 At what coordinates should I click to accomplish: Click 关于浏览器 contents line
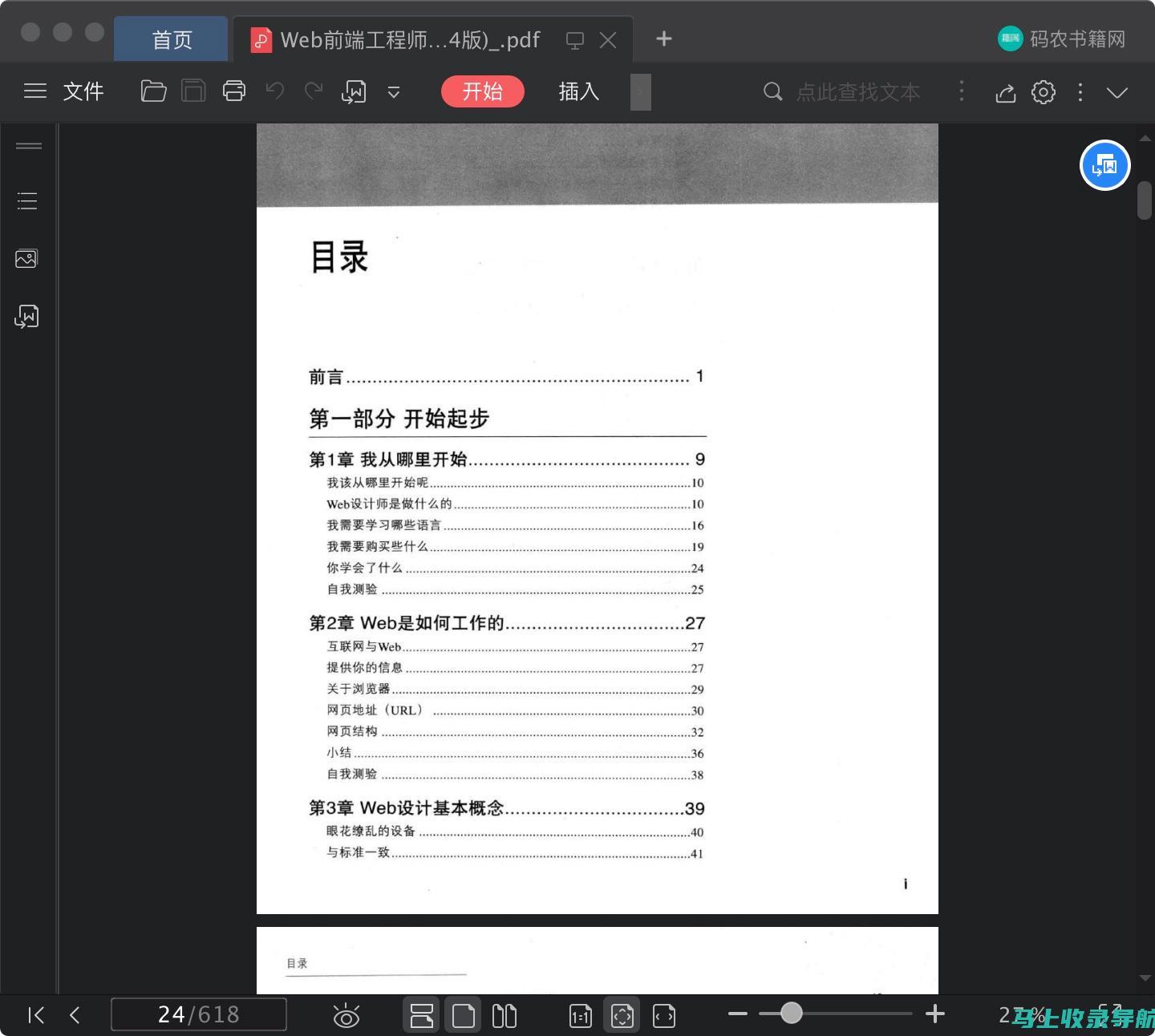point(515,689)
